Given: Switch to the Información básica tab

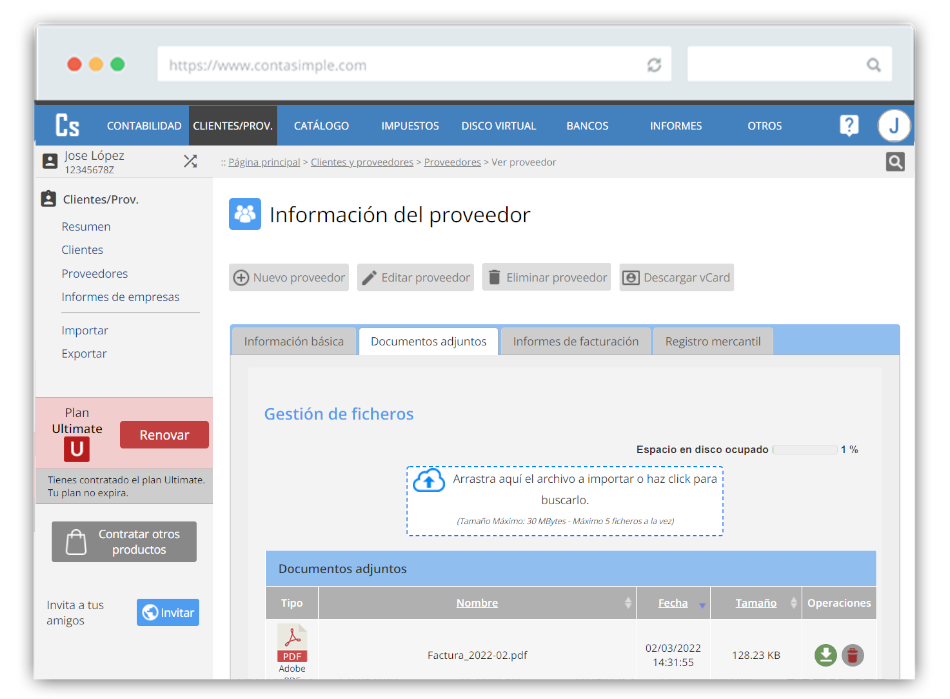Looking at the screenshot, I should pos(294,341).
